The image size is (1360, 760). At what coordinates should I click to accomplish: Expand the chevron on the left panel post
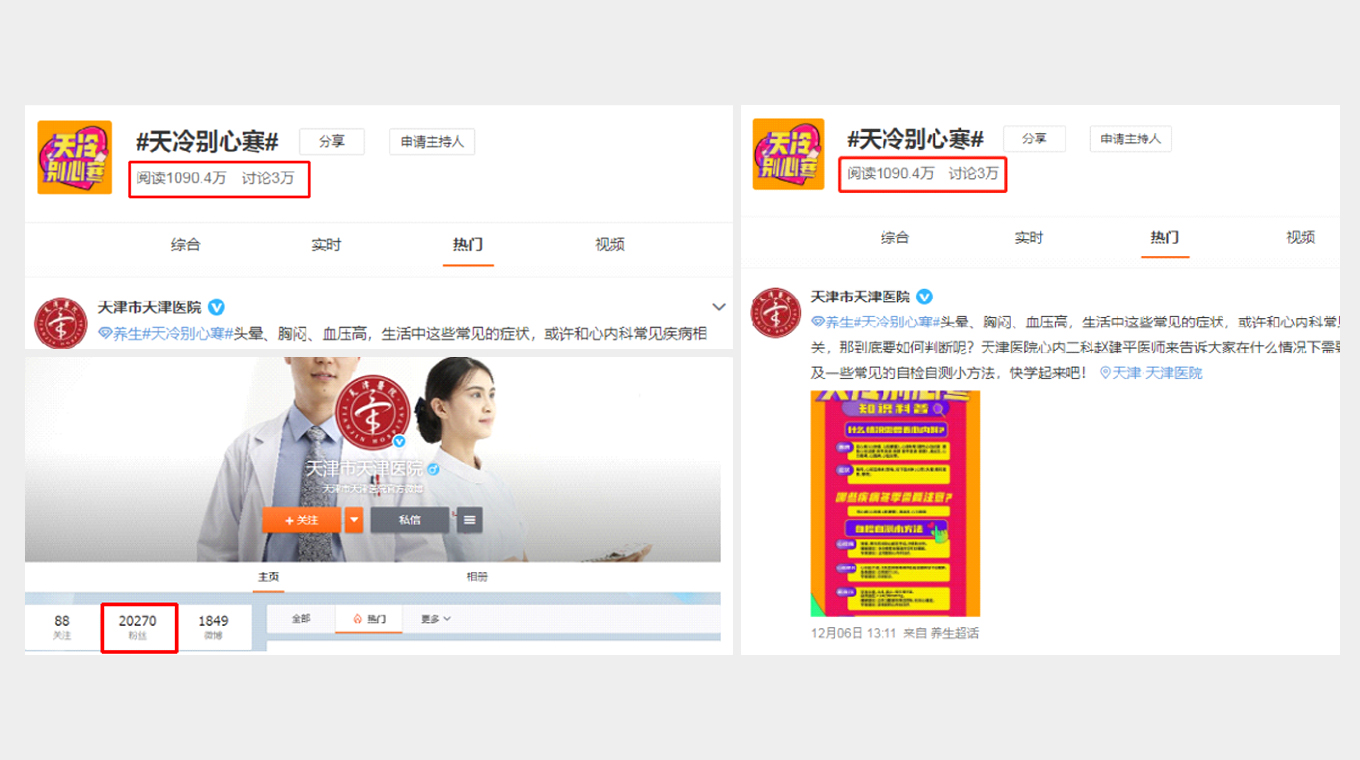click(718, 306)
